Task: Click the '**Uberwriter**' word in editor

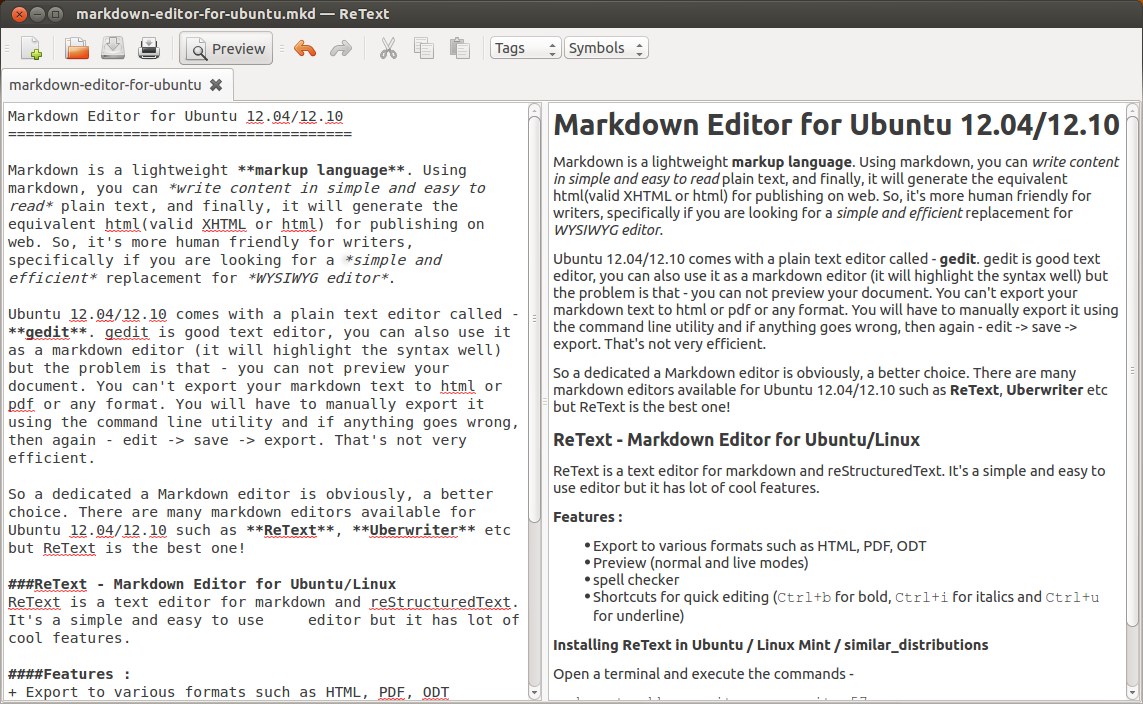Action: click(413, 530)
